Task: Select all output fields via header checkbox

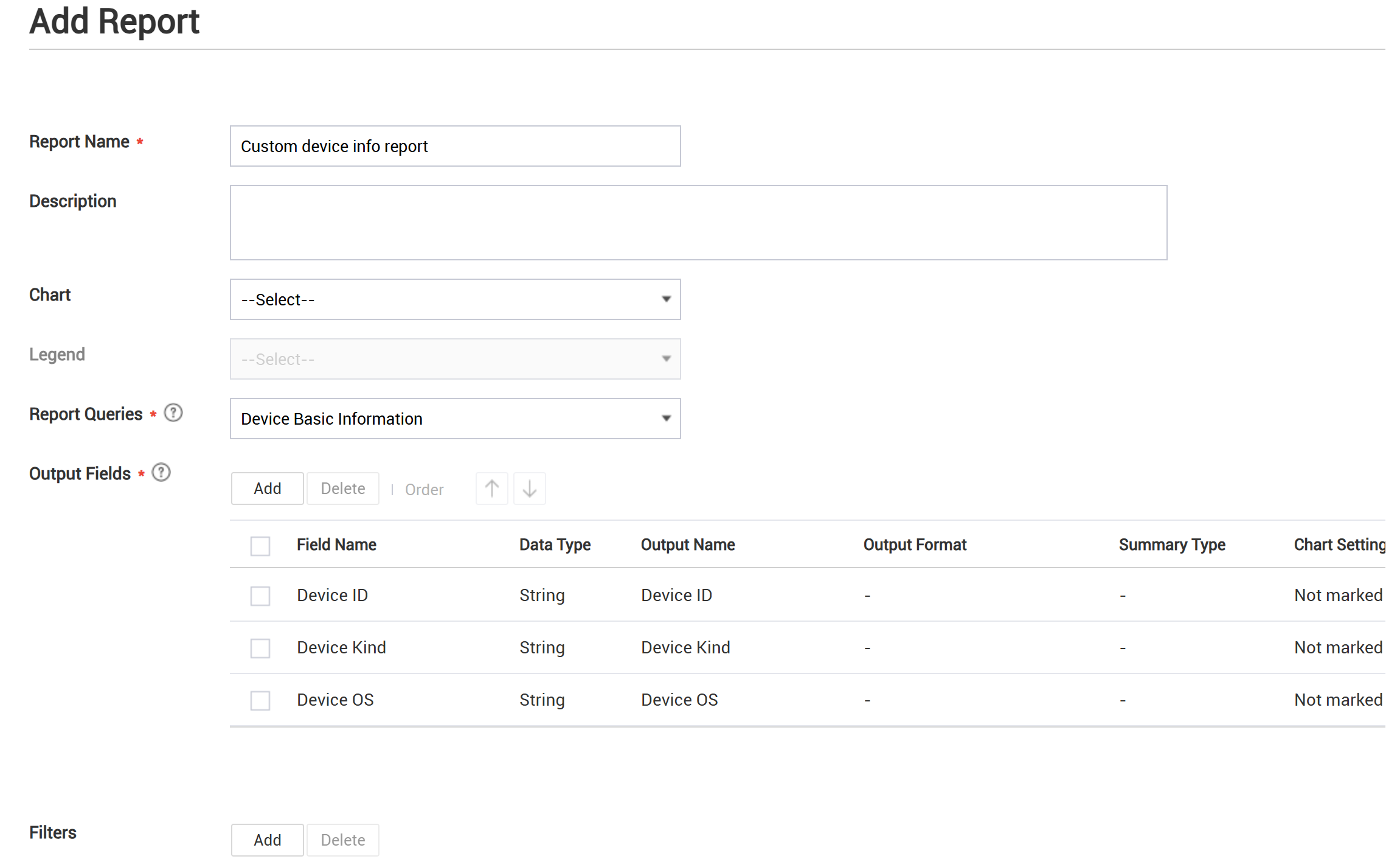Action: [260, 546]
